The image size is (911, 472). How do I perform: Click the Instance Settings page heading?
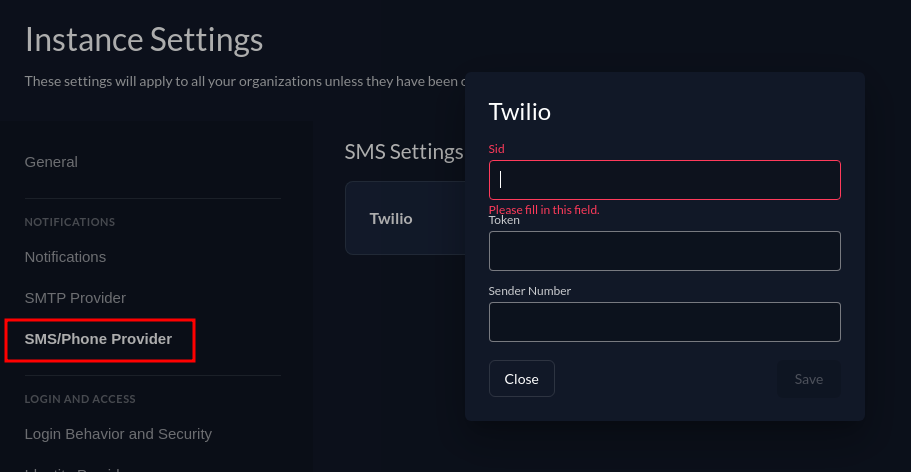144,40
